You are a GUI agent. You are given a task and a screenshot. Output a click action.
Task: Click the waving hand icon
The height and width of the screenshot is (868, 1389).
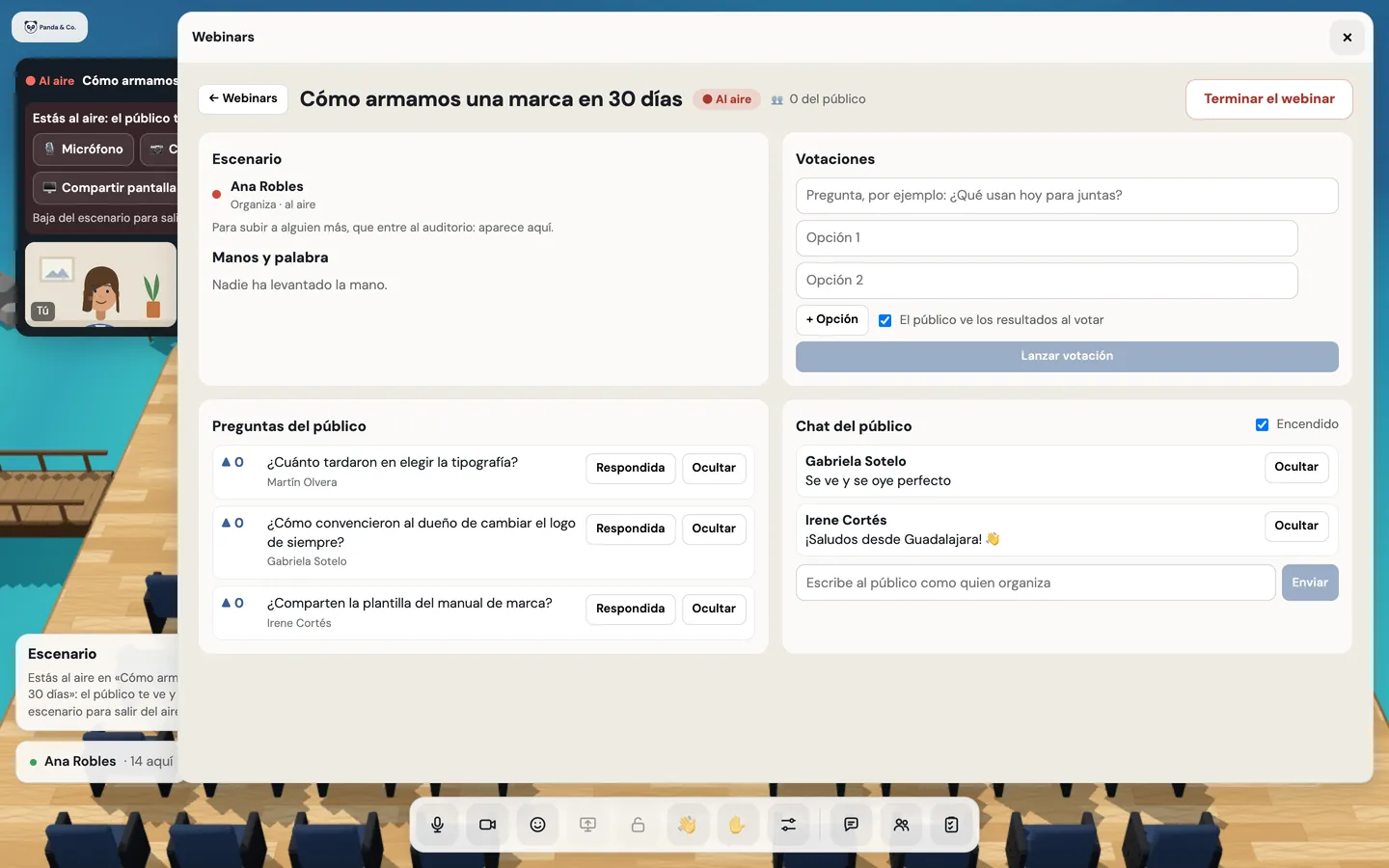coord(687,825)
